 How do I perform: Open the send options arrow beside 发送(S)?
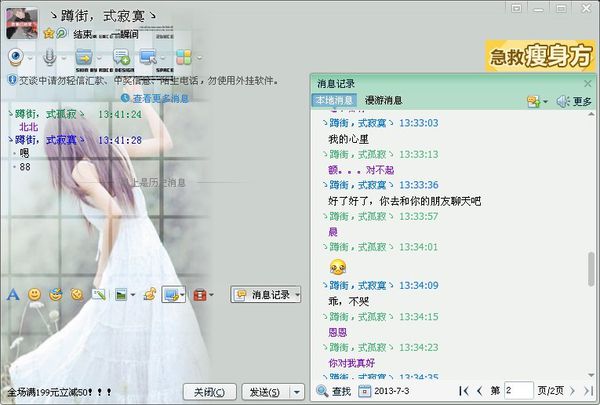(x=297, y=392)
